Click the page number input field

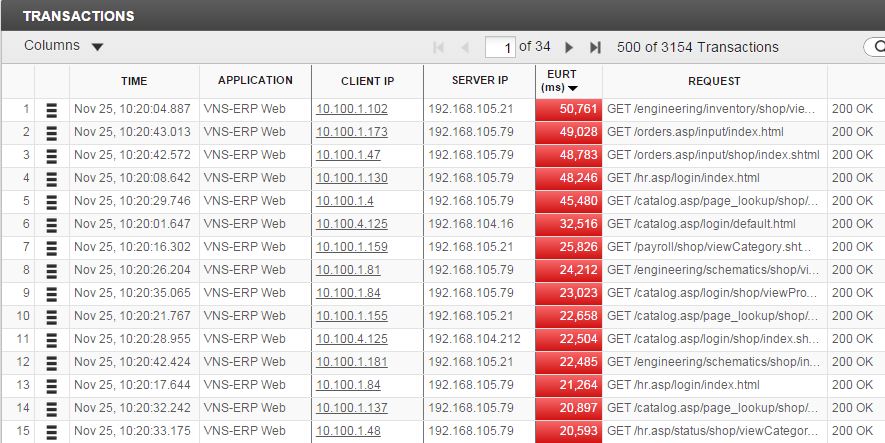[x=500, y=47]
